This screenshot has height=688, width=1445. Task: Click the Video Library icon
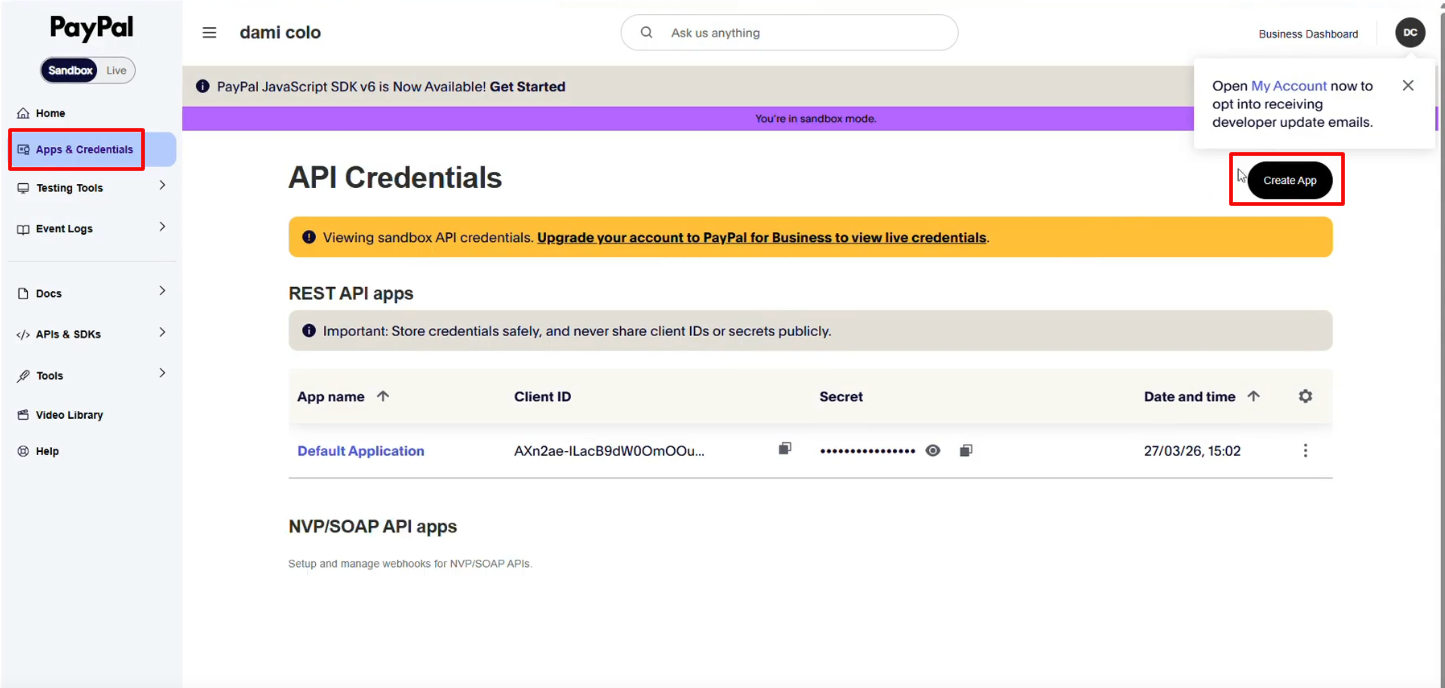[x=23, y=415]
